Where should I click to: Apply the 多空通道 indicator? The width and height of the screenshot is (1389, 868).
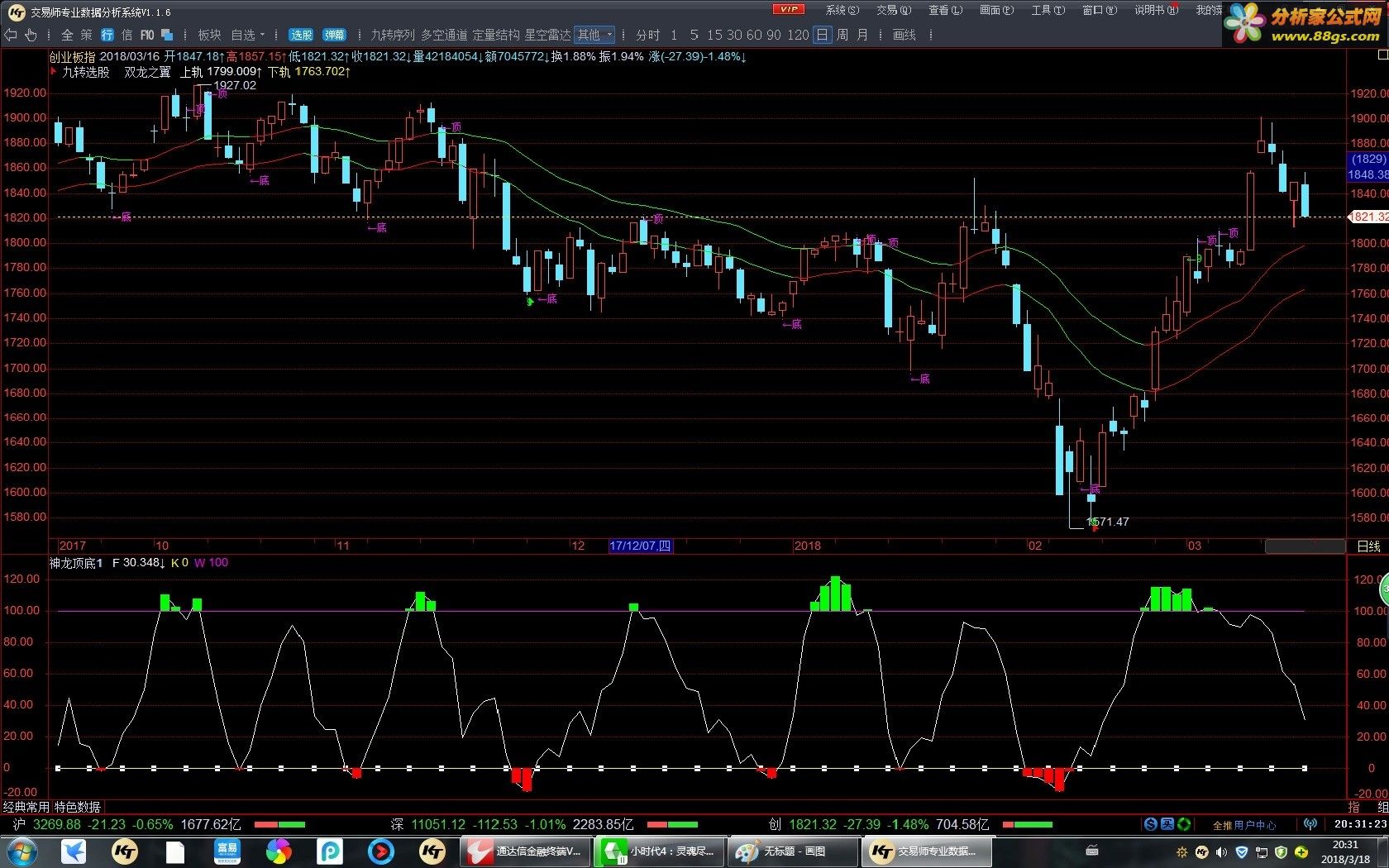[x=444, y=35]
